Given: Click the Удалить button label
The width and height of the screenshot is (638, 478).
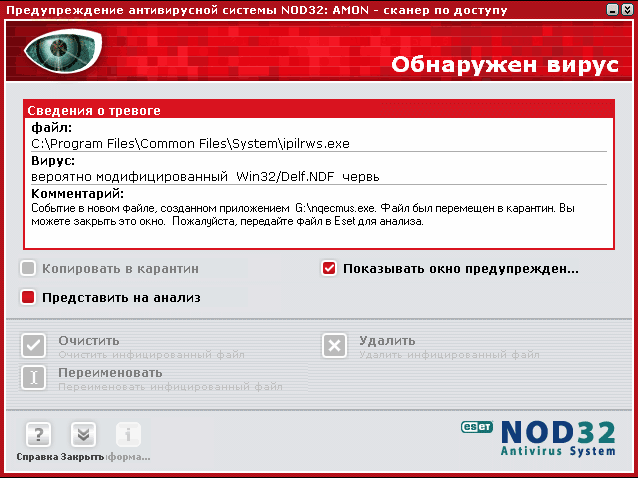Looking at the screenshot, I should tap(387, 340).
